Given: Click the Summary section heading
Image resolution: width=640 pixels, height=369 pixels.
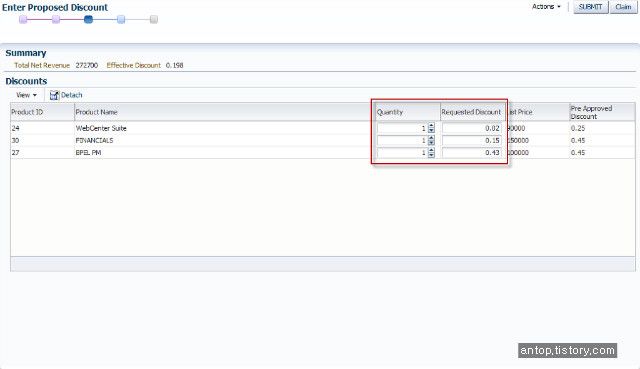Looking at the screenshot, I should coord(26,53).
